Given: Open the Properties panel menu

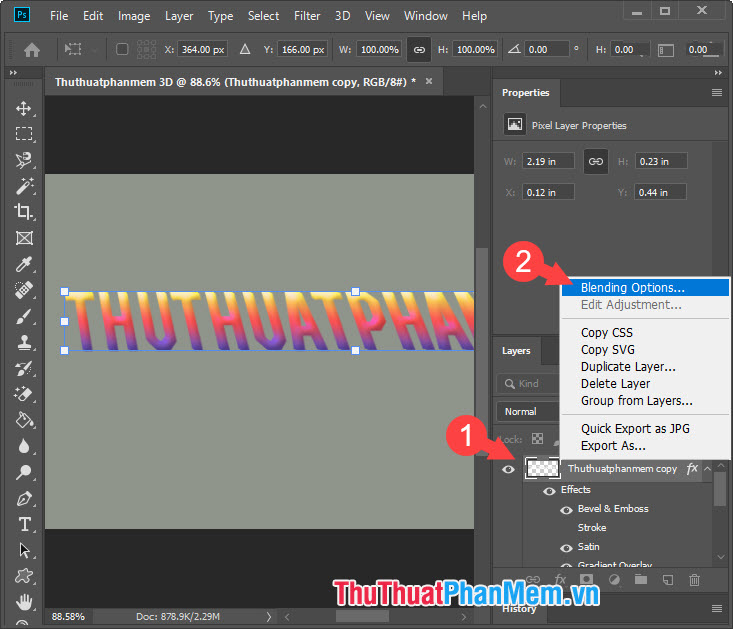Looking at the screenshot, I should coord(717,93).
